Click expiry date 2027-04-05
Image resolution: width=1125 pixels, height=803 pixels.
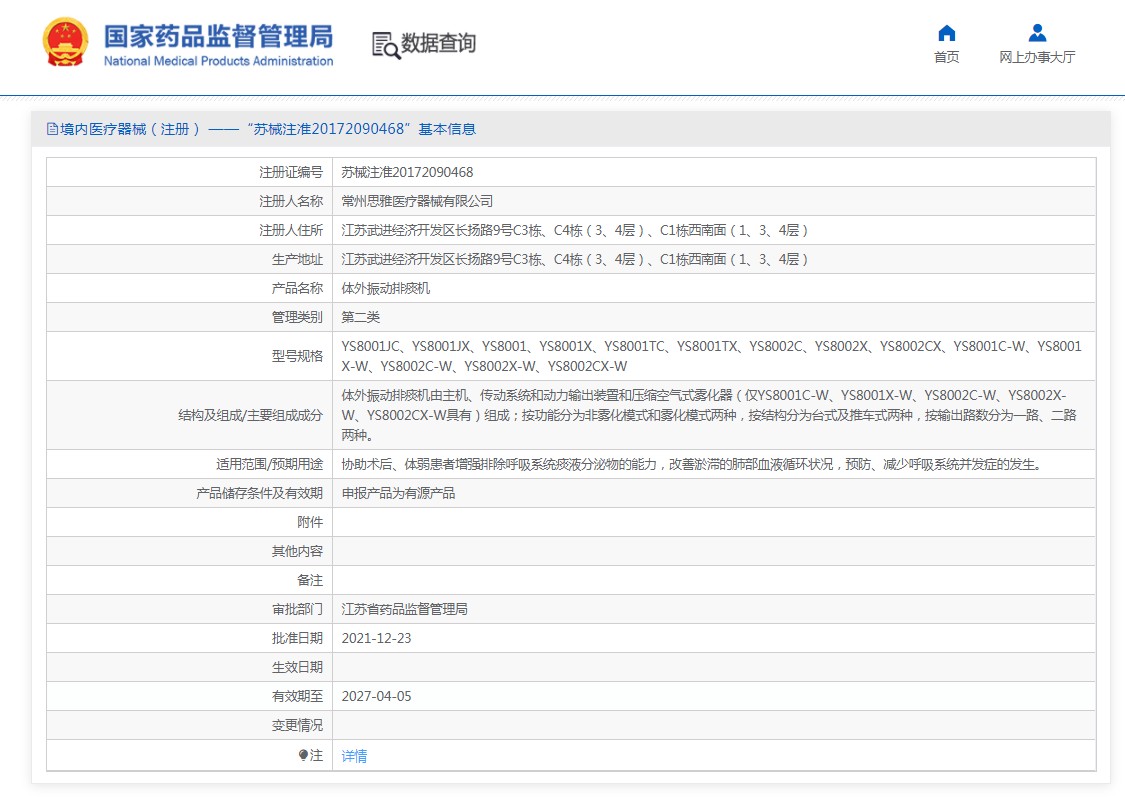(x=376, y=697)
